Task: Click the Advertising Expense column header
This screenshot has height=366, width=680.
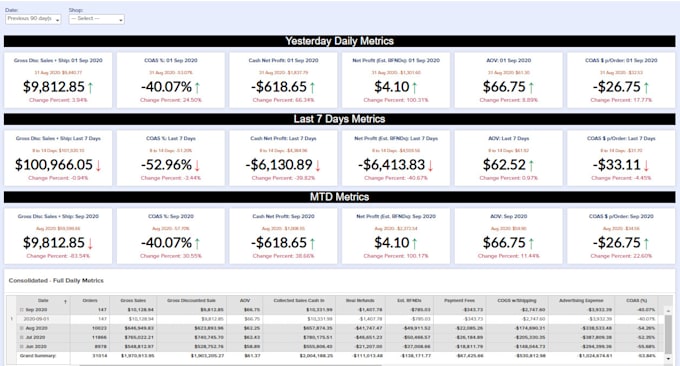Action: 581,301
